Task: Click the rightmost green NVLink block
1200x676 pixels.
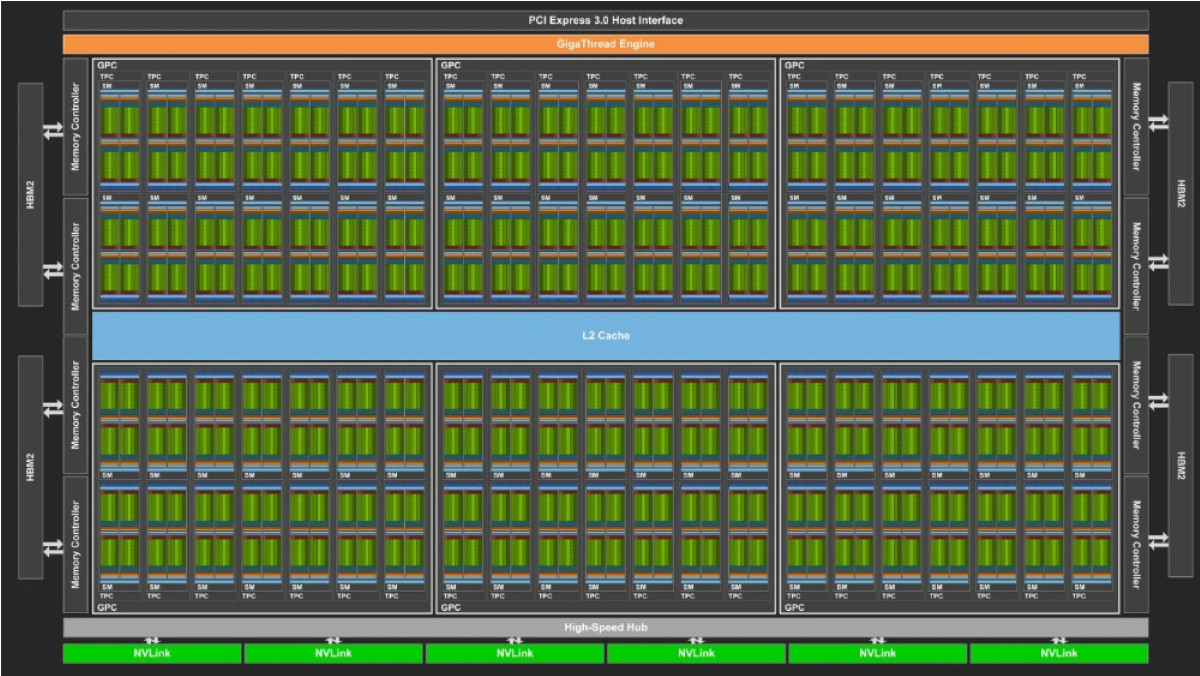Action: click(1059, 654)
